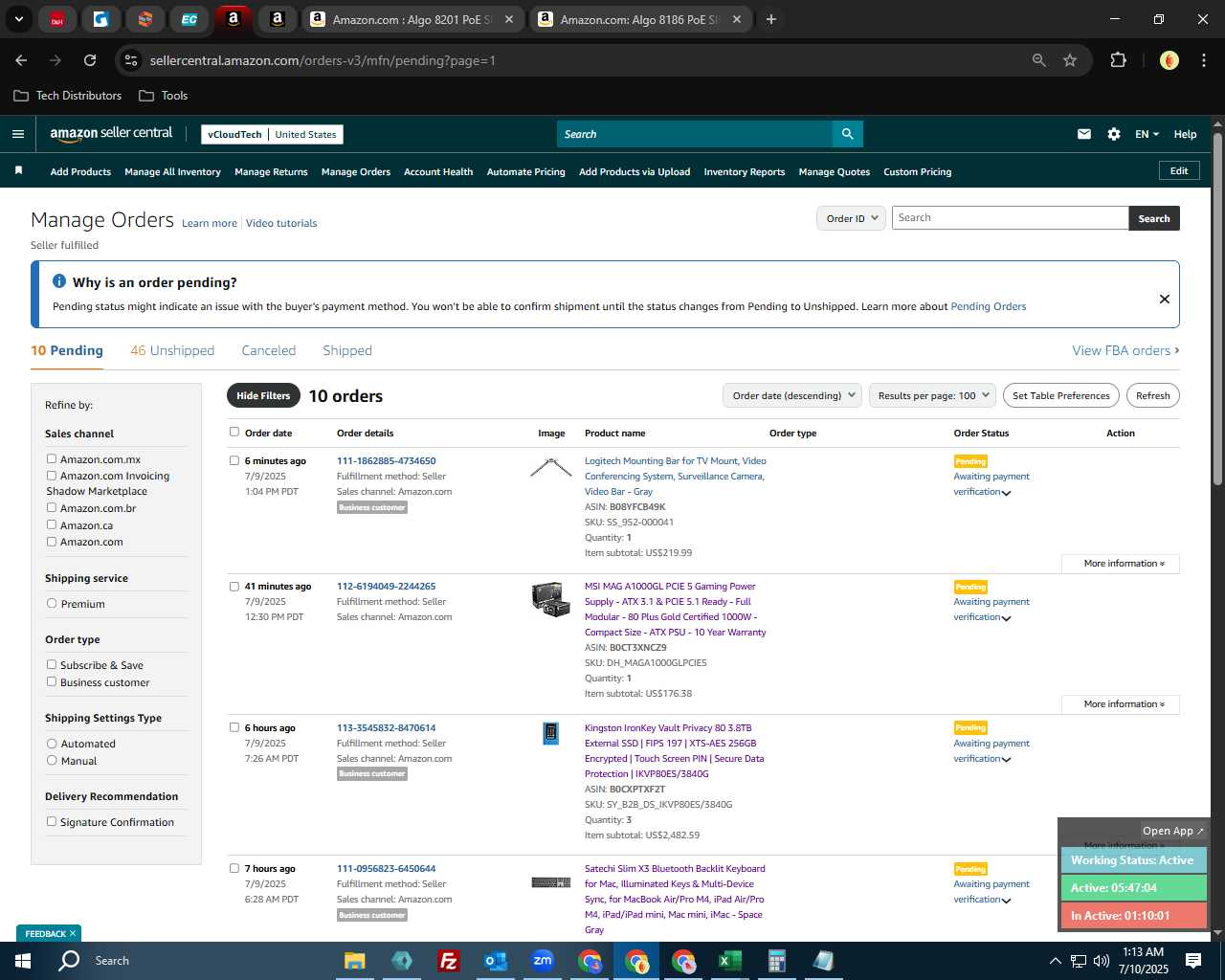Open Windows Start menu
This screenshot has width=1225, height=980.
[x=22, y=961]
